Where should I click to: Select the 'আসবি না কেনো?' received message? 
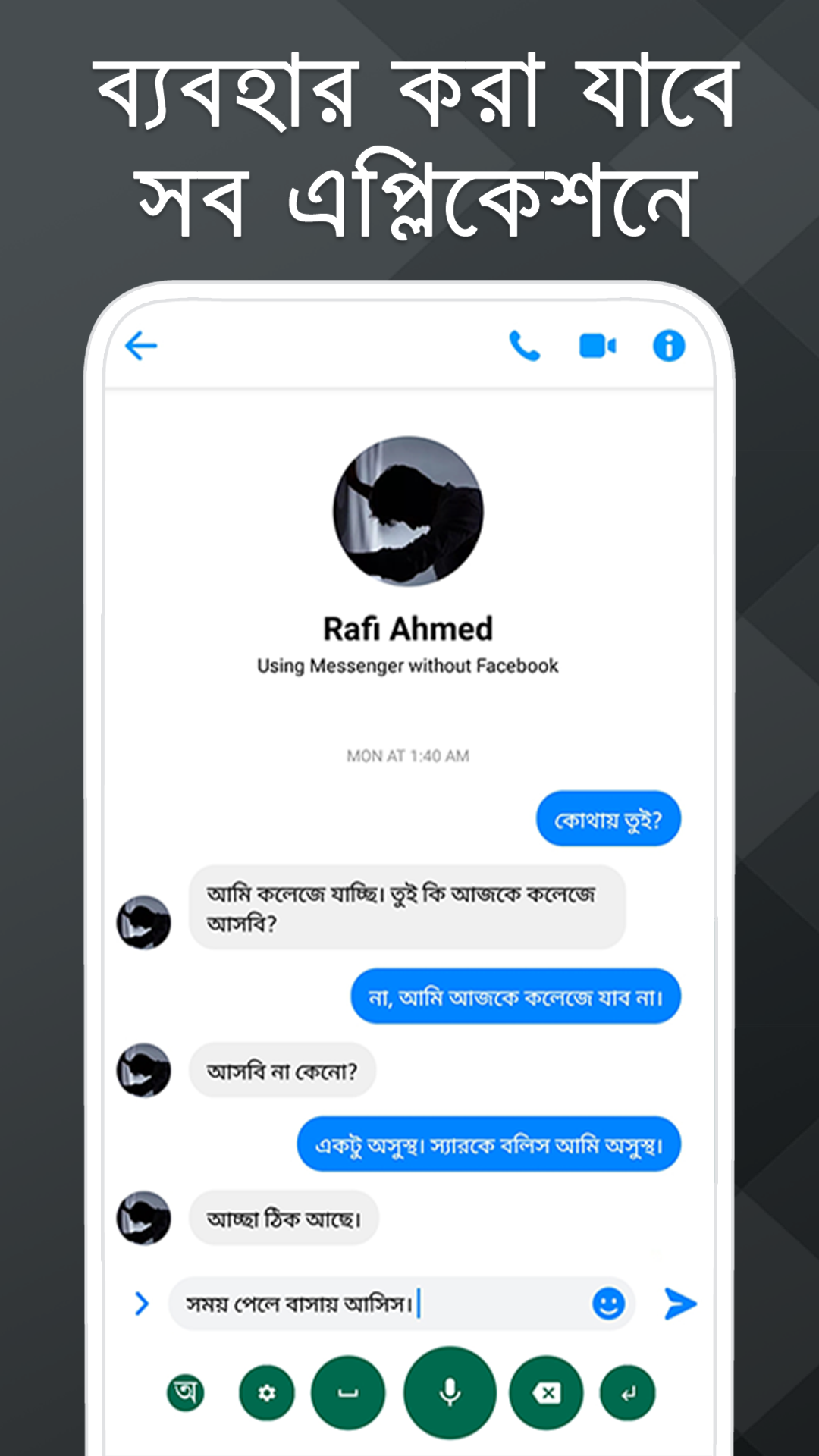[x=282, y=1070]
